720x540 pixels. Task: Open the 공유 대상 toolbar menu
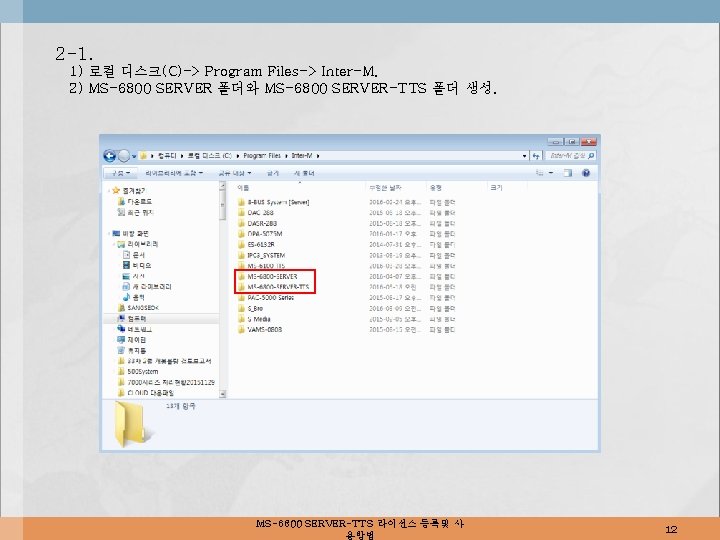(235, 173)
